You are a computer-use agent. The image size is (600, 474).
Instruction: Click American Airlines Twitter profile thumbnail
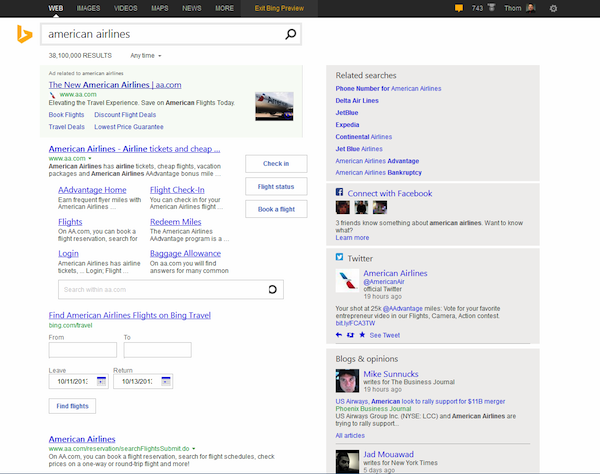coord(347,281)
